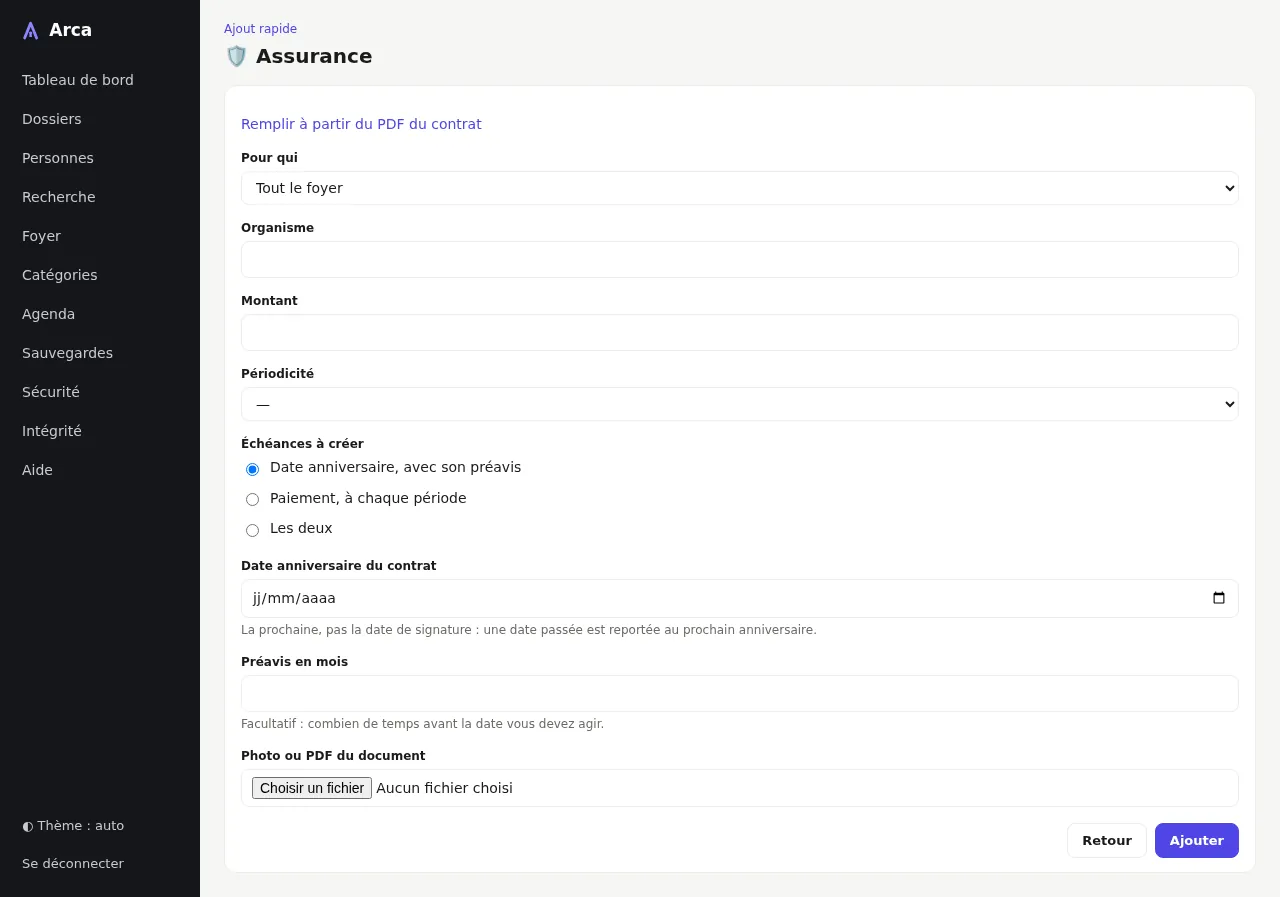Viewport: 1280px width, 897px height.
Task: Choose the 'Les deux' radio option
Action: (252, 530)
